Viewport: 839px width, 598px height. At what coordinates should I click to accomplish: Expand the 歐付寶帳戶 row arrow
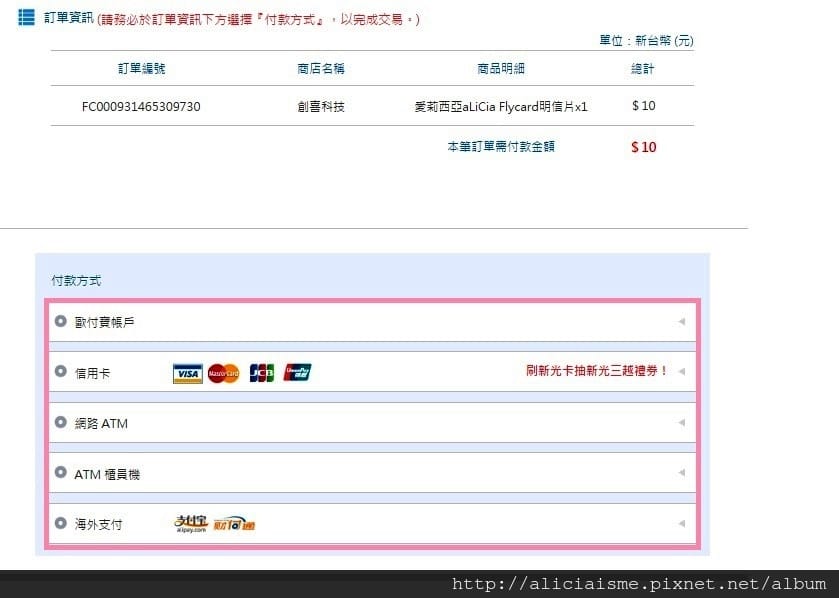(682, 321)
